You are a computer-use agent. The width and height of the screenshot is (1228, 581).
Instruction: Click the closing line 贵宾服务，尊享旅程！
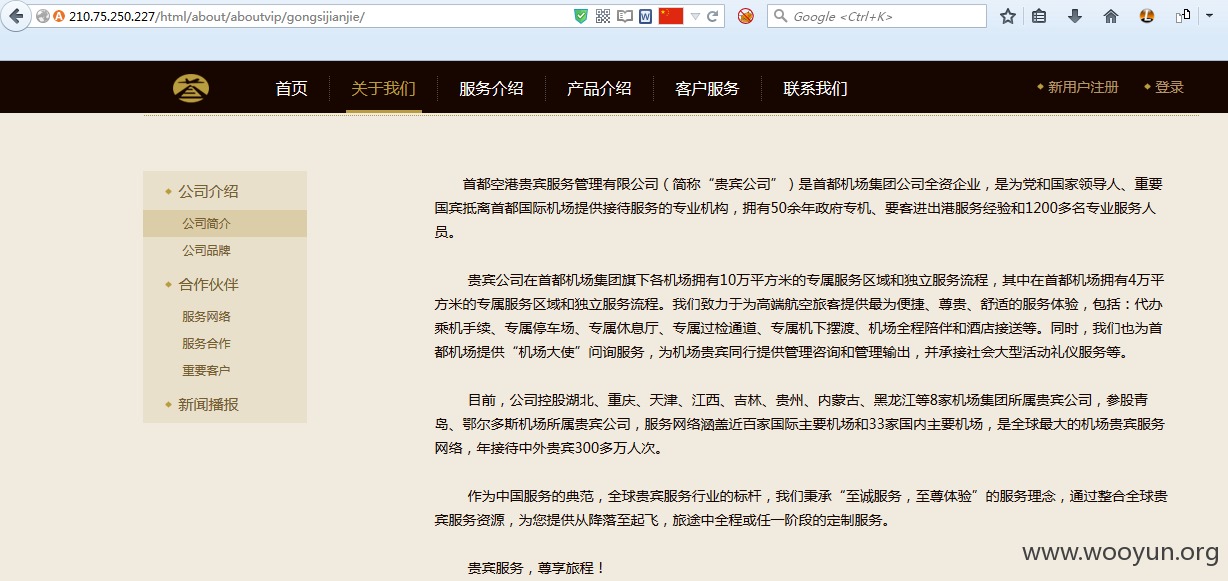click(537, 568)
